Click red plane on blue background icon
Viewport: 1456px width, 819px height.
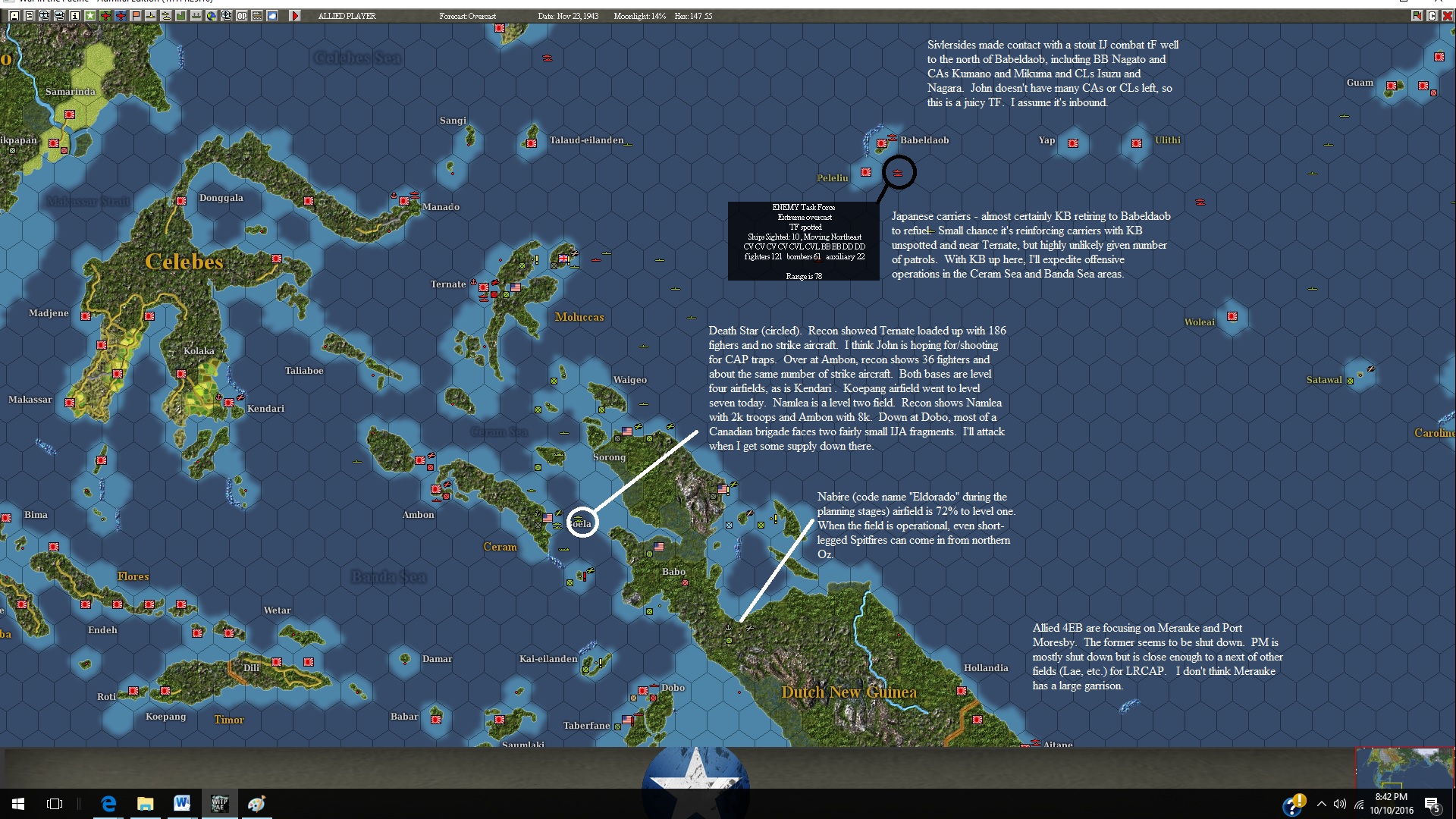[120, 15]
